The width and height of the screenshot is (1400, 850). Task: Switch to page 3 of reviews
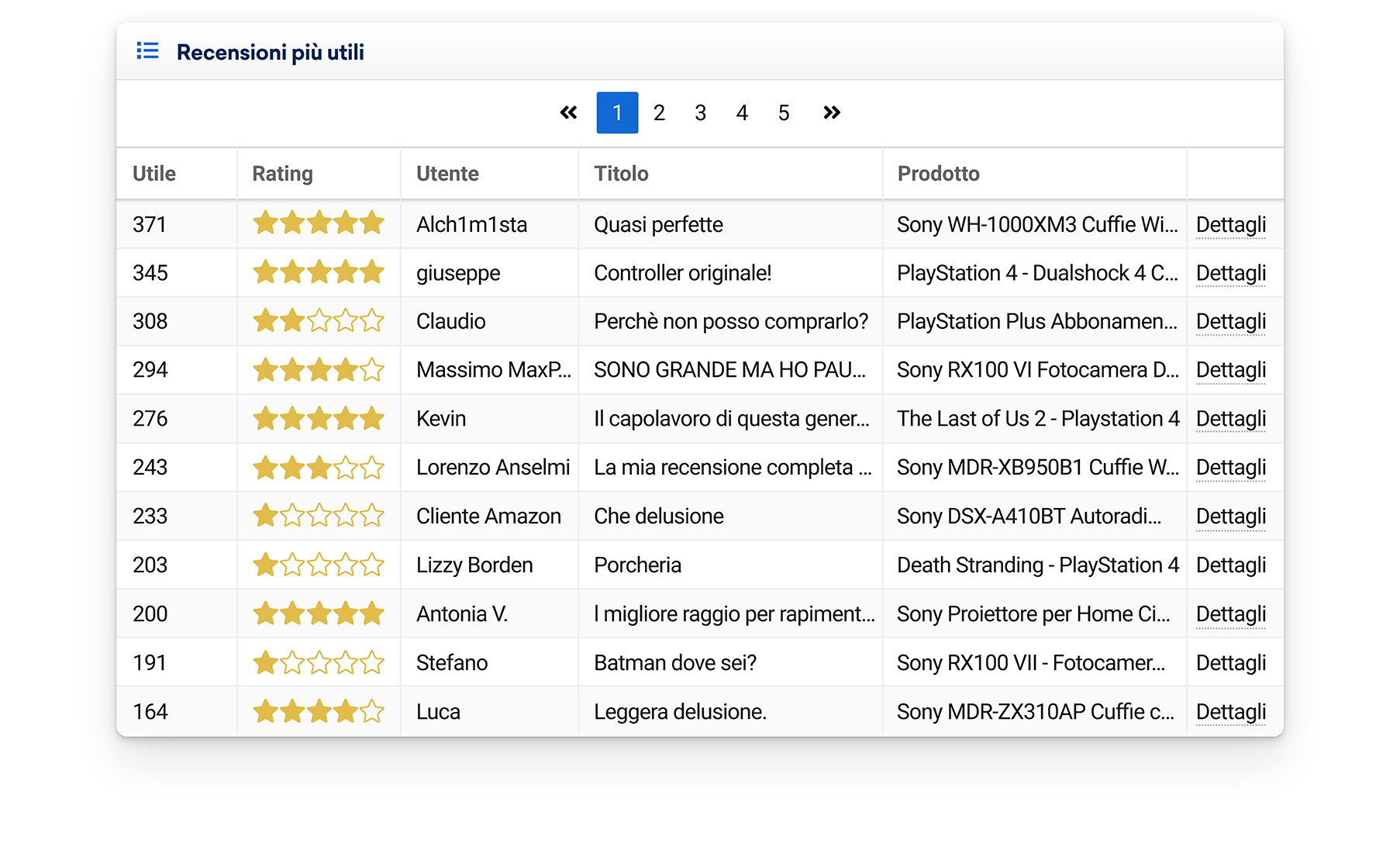[700, 112]
